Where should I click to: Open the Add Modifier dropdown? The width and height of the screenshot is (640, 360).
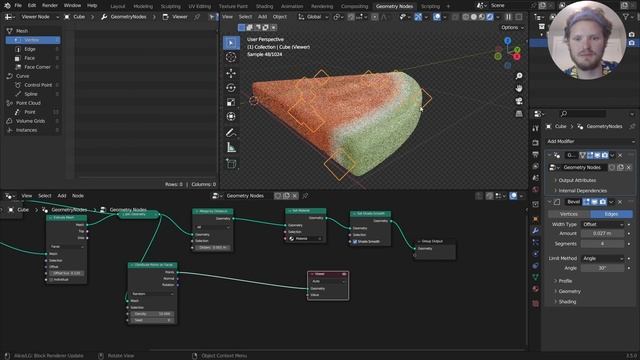tap(590, 141)
